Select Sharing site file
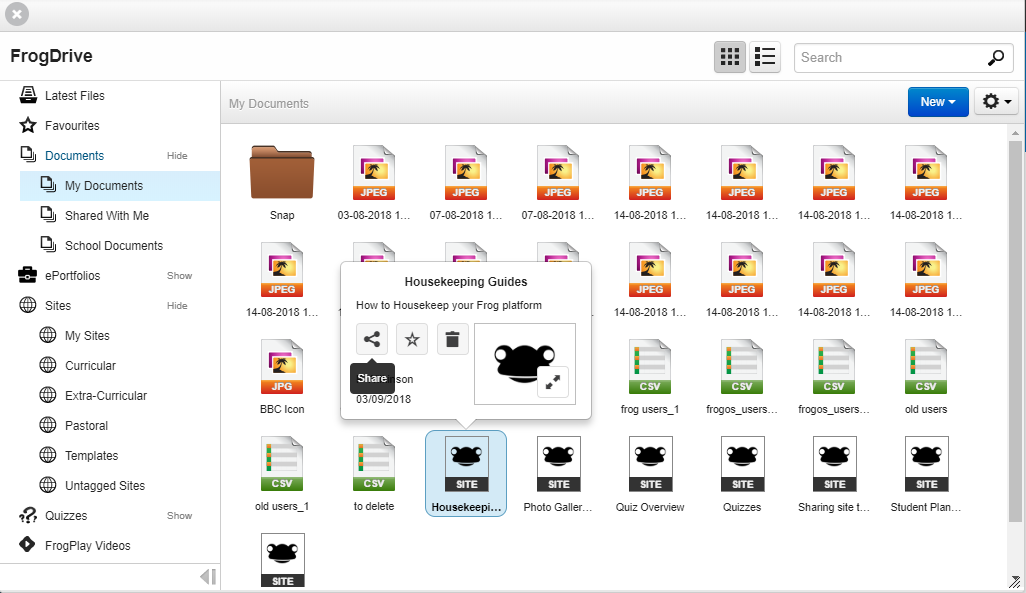1026x593 pixels. click(x=834, y=474)
